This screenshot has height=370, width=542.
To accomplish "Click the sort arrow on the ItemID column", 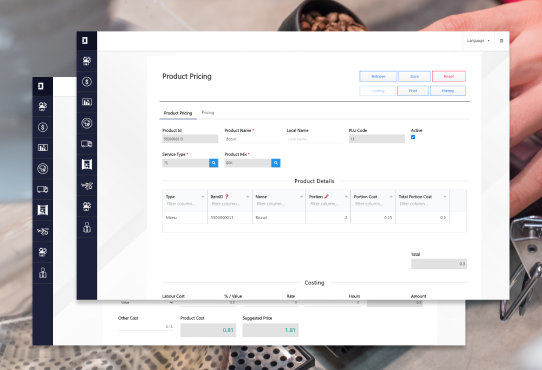I will [x=247, y=196].
